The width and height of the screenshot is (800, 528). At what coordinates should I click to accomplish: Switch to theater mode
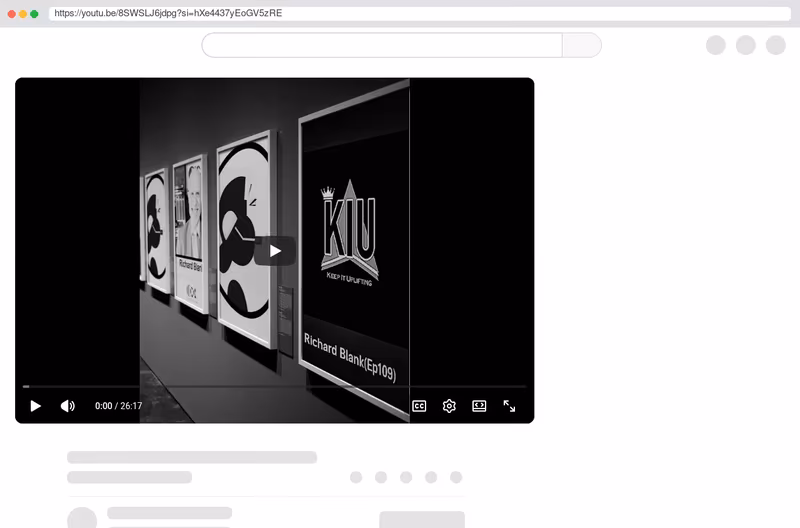pos(479,406)
